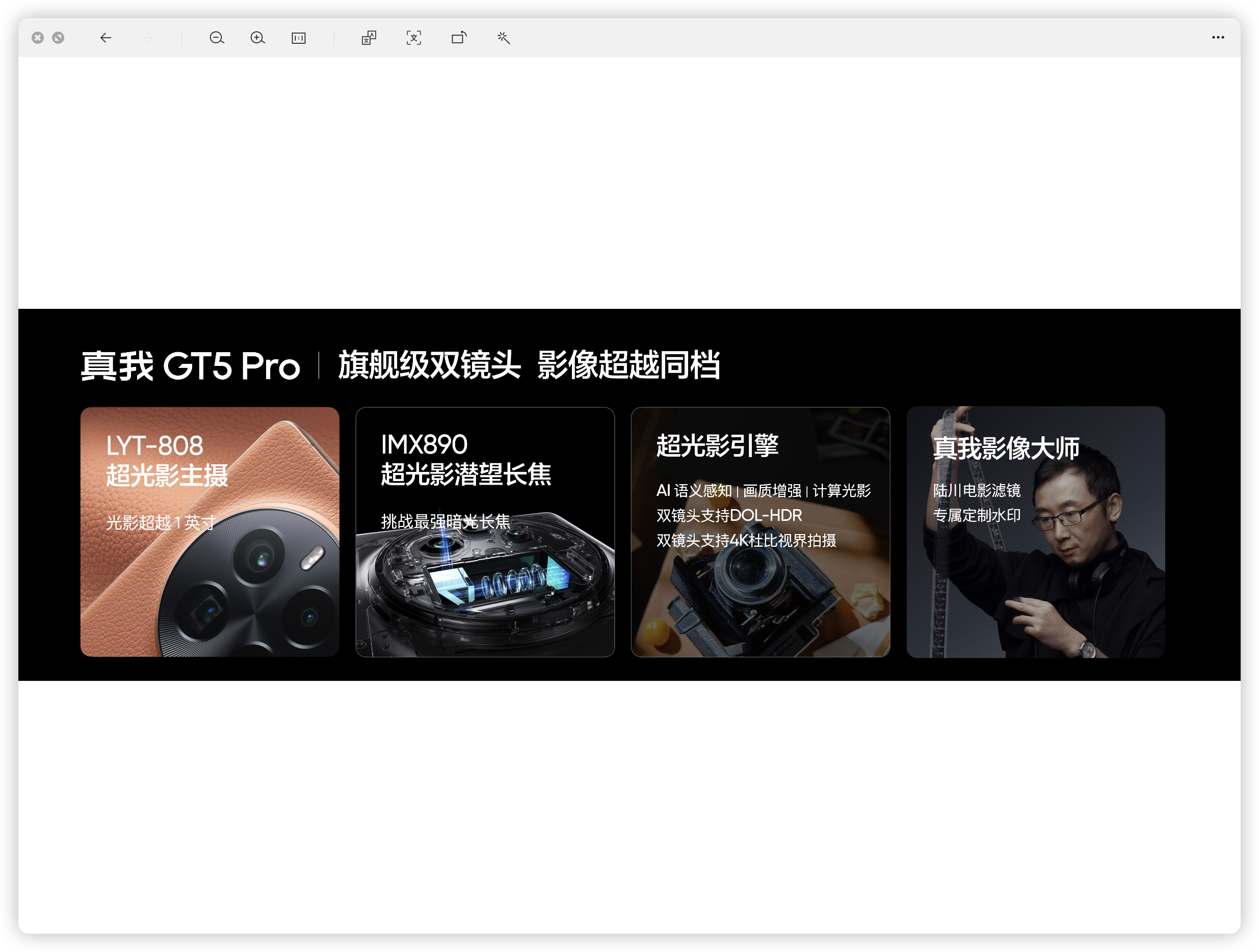Click the "光影超越 1 英寸" text

tap(161, 522)
